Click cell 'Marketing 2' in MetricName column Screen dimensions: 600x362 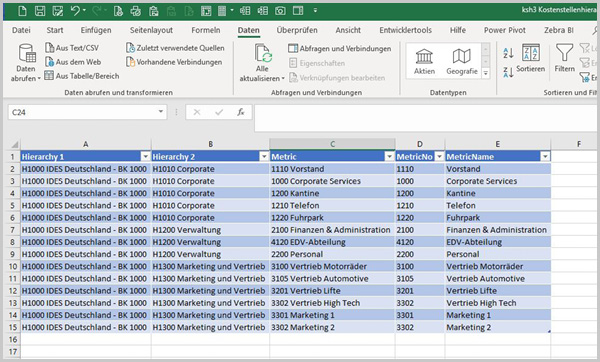coord(498,327)
